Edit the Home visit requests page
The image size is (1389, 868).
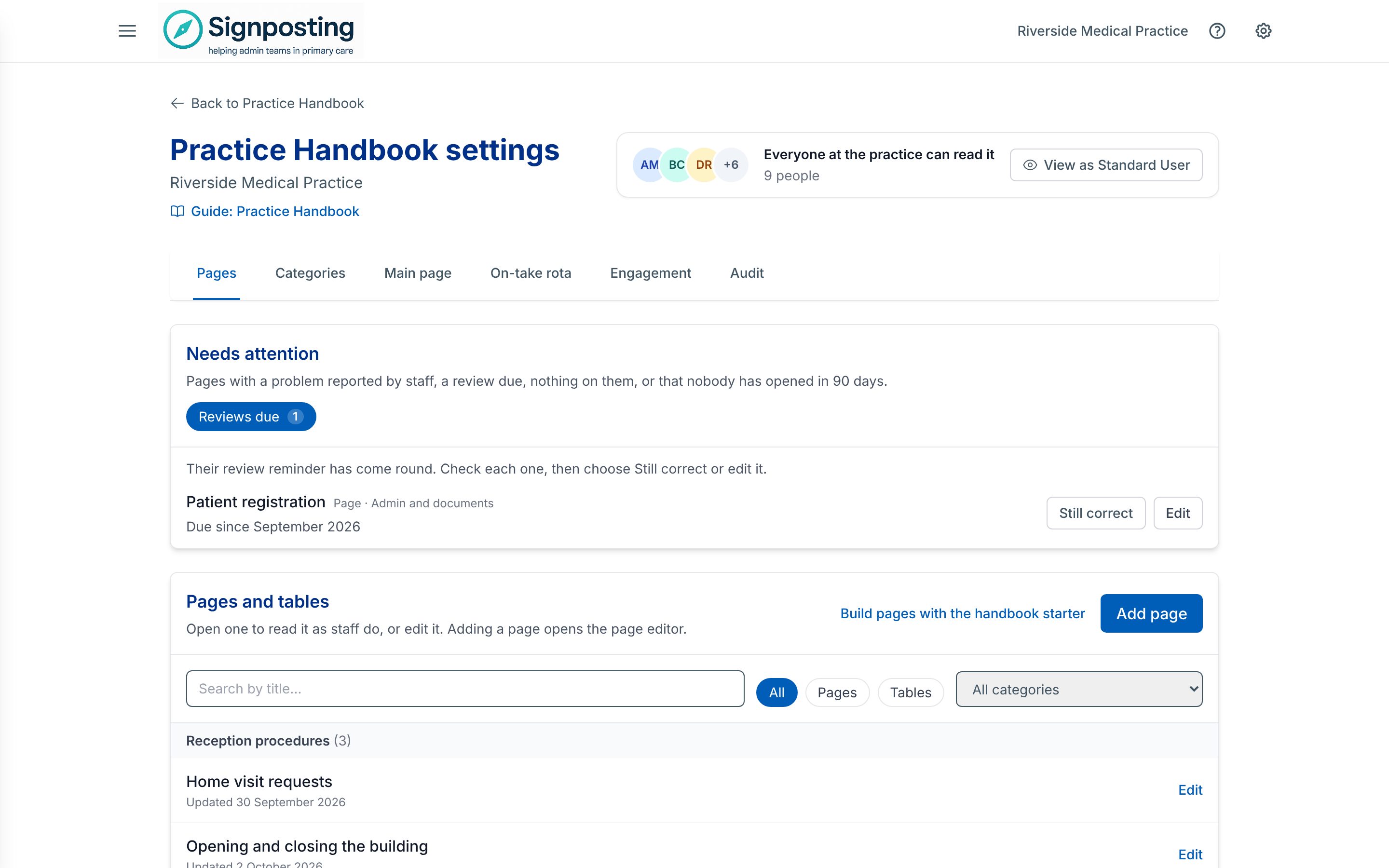click(x=1190, y=790)
